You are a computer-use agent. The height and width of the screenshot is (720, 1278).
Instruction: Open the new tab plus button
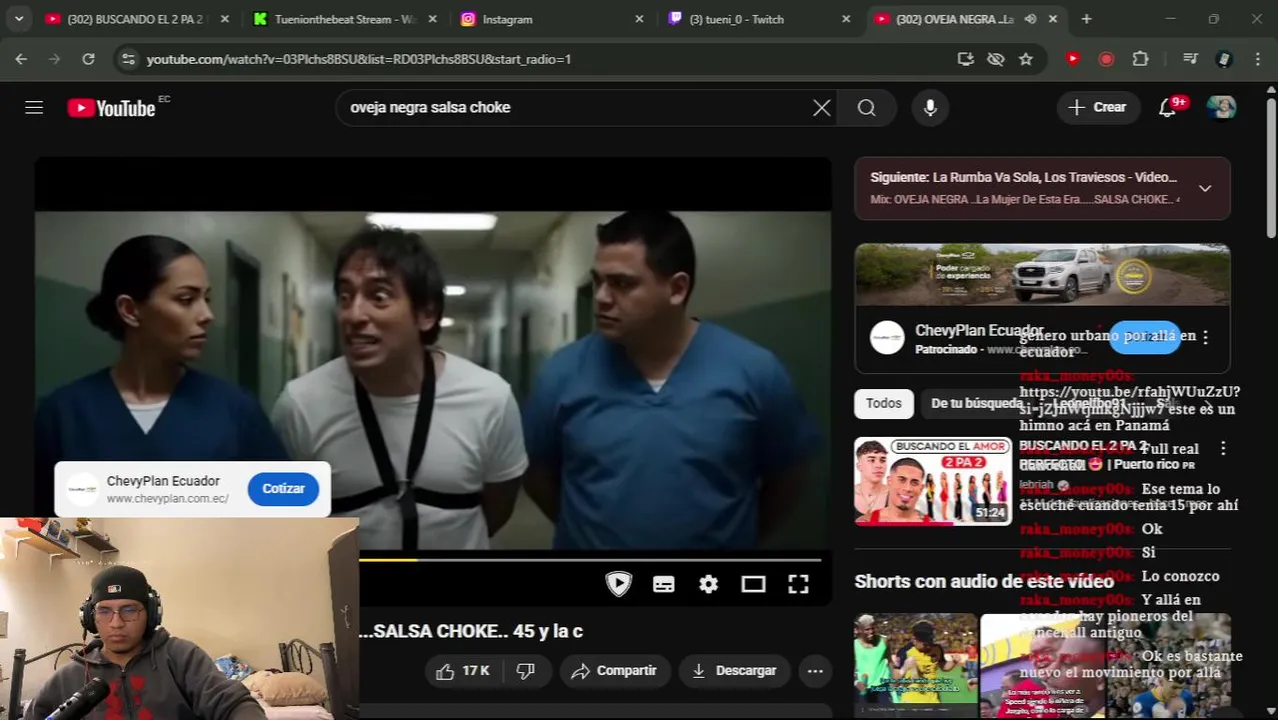coord(1086,19)
